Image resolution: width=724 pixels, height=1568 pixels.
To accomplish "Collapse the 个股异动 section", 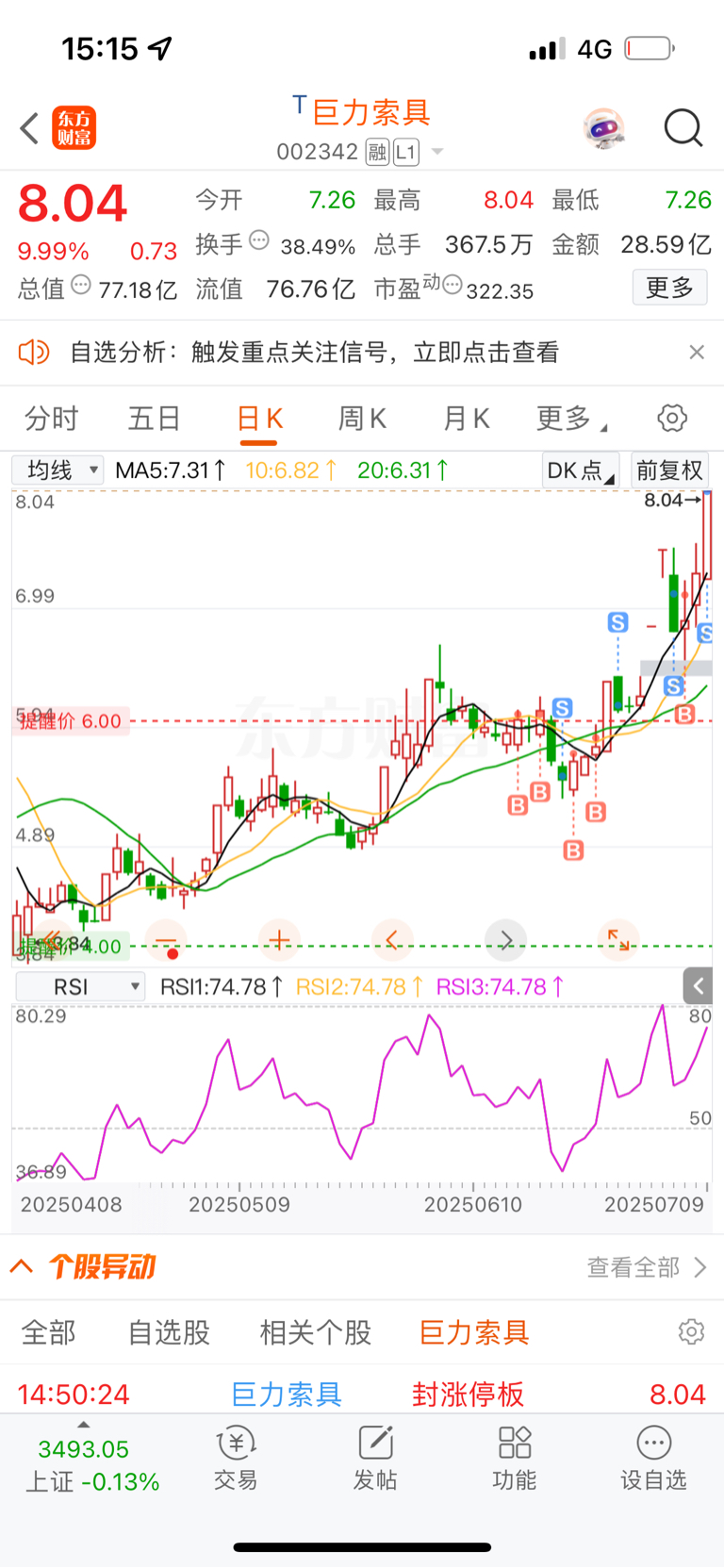I will click(22, 1266).
